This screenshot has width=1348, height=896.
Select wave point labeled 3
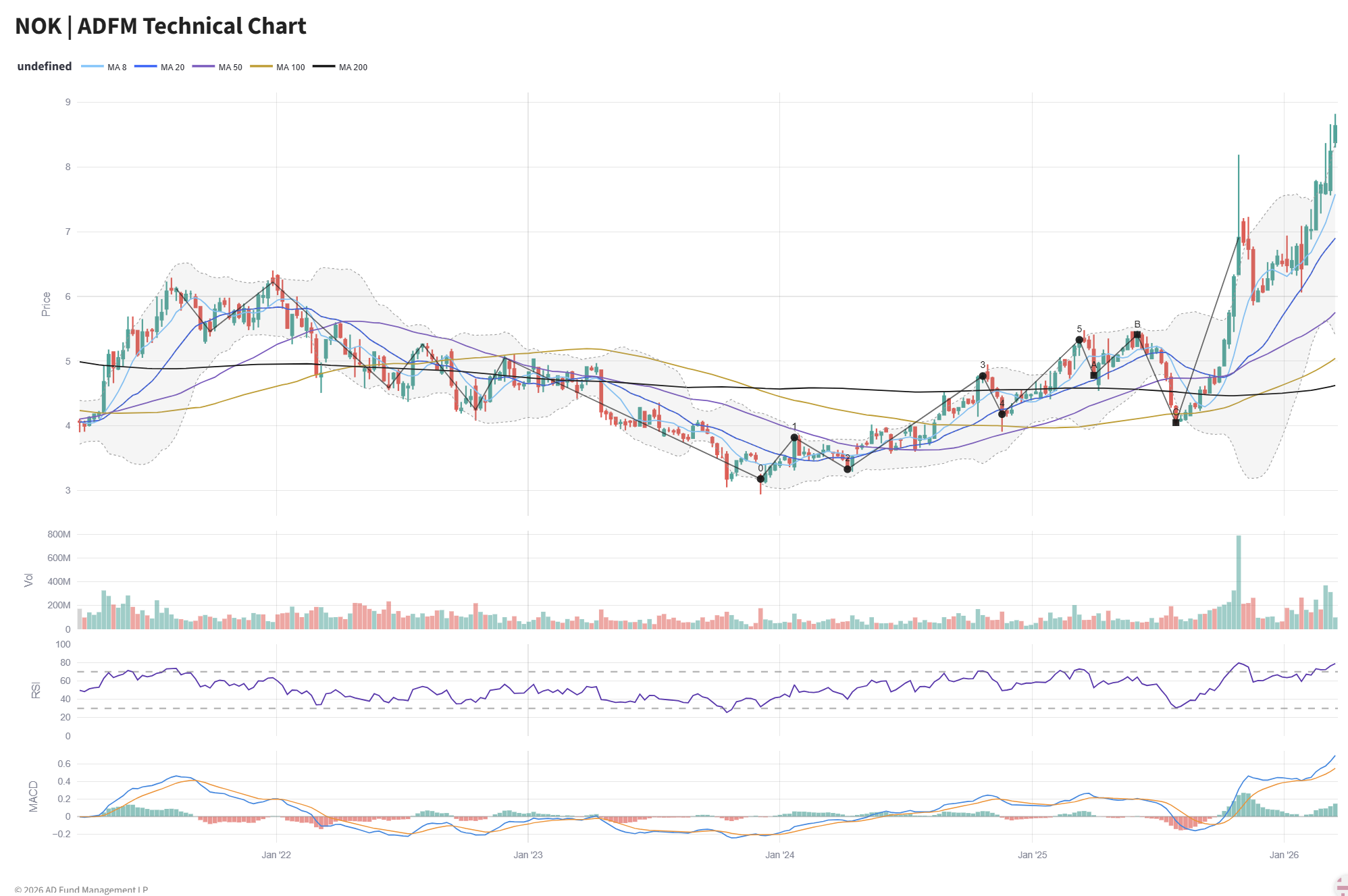click(x=983, y=375)
